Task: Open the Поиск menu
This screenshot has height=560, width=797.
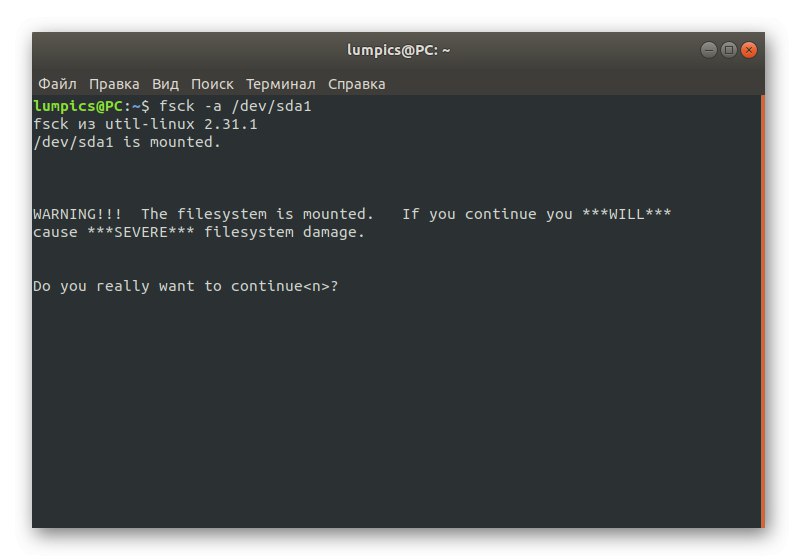Action: [212, 84]
